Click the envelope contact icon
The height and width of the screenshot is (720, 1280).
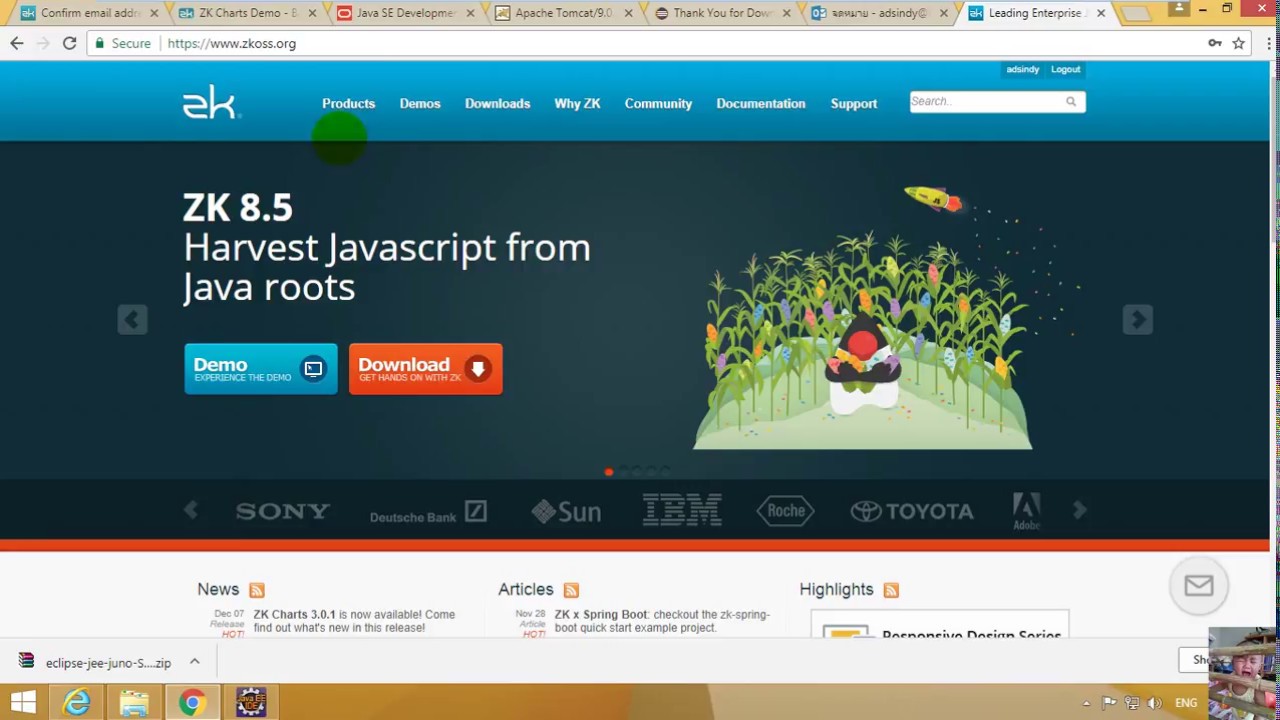pos(1198,586)
